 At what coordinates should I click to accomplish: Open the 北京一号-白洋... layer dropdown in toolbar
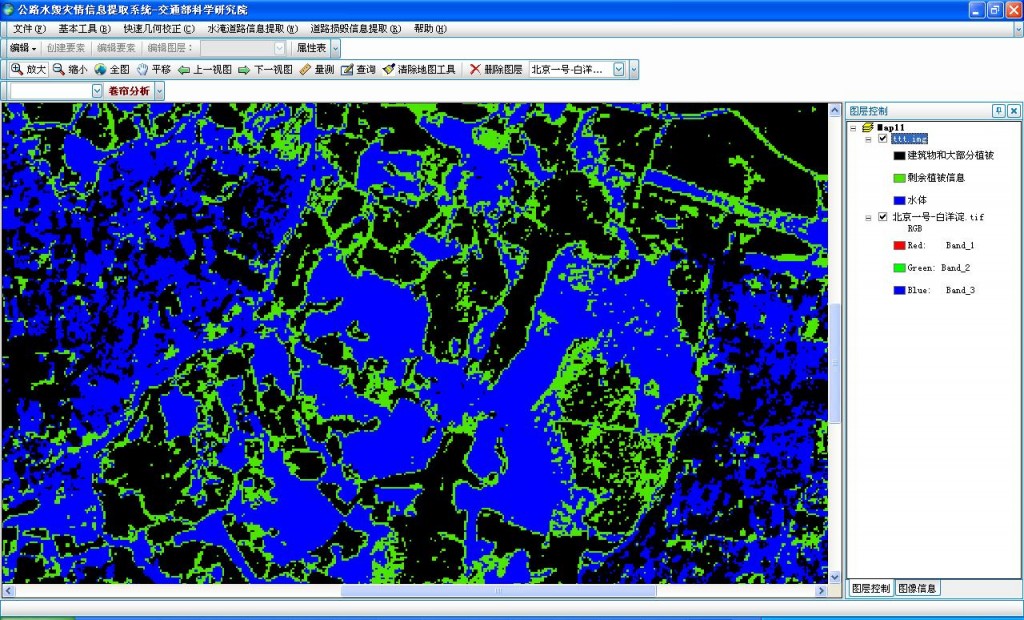619,70
